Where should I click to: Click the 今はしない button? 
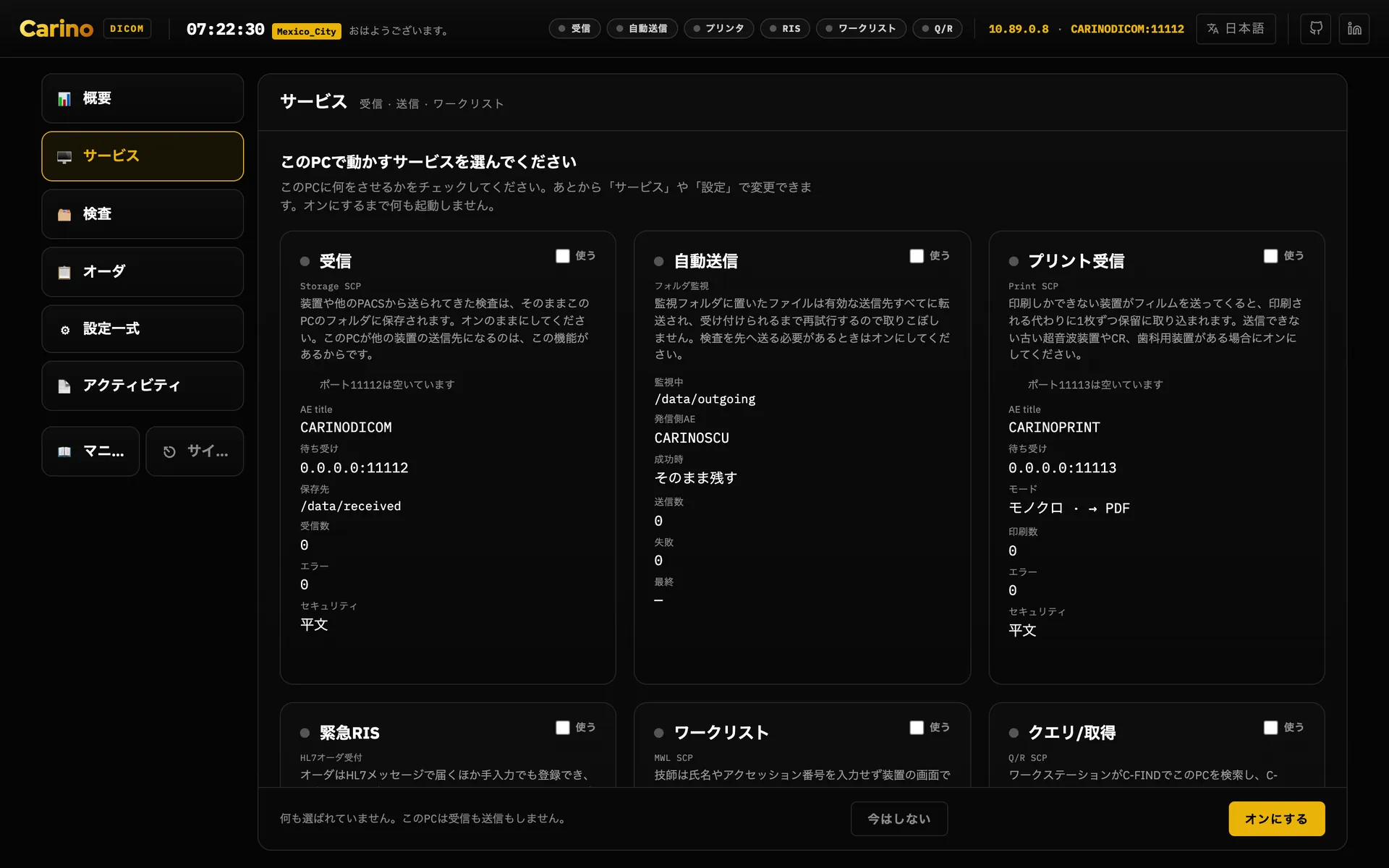coord(899,819)
